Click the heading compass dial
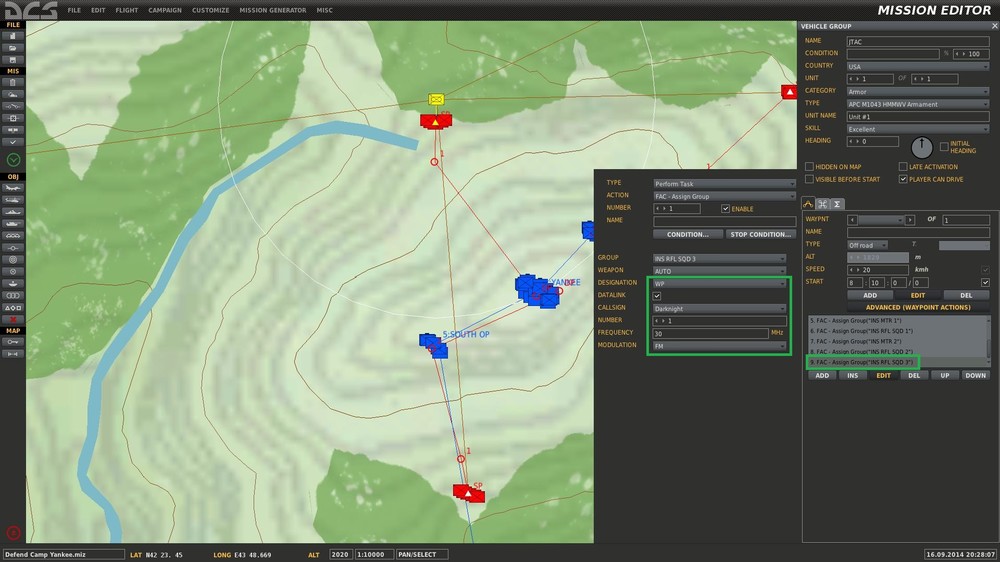The width and height of the screenshot is (1000, 562). (921, 146)
